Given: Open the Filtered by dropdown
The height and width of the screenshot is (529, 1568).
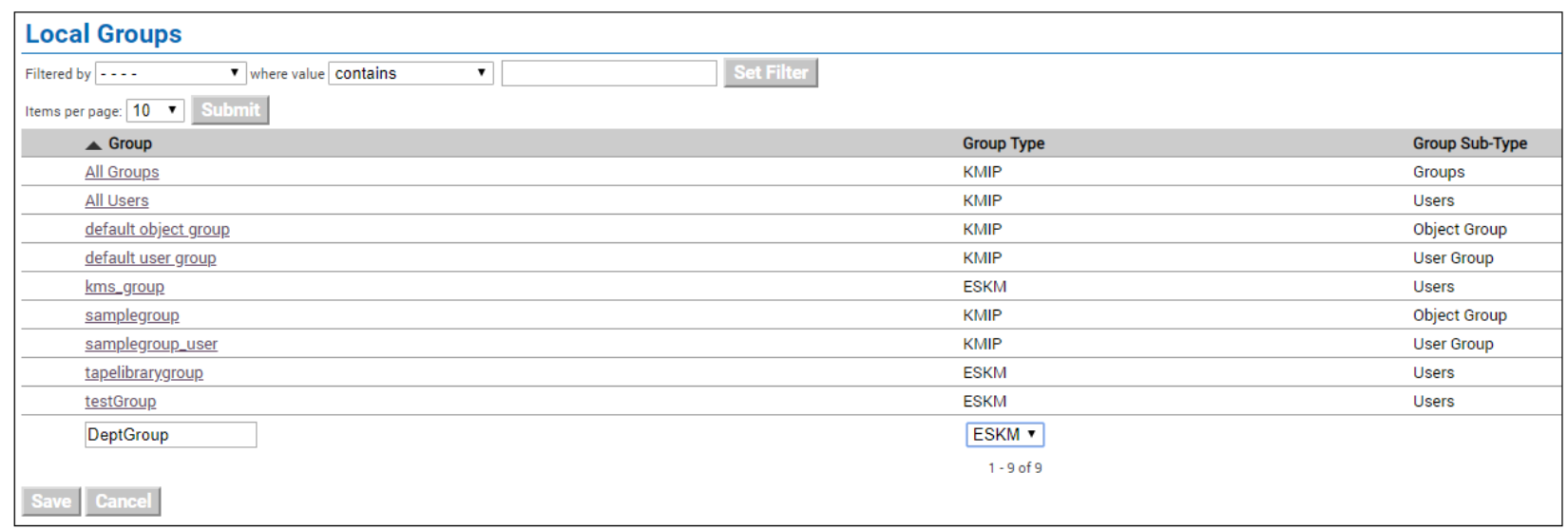Looking at the screenshot, I should point(170,73).
